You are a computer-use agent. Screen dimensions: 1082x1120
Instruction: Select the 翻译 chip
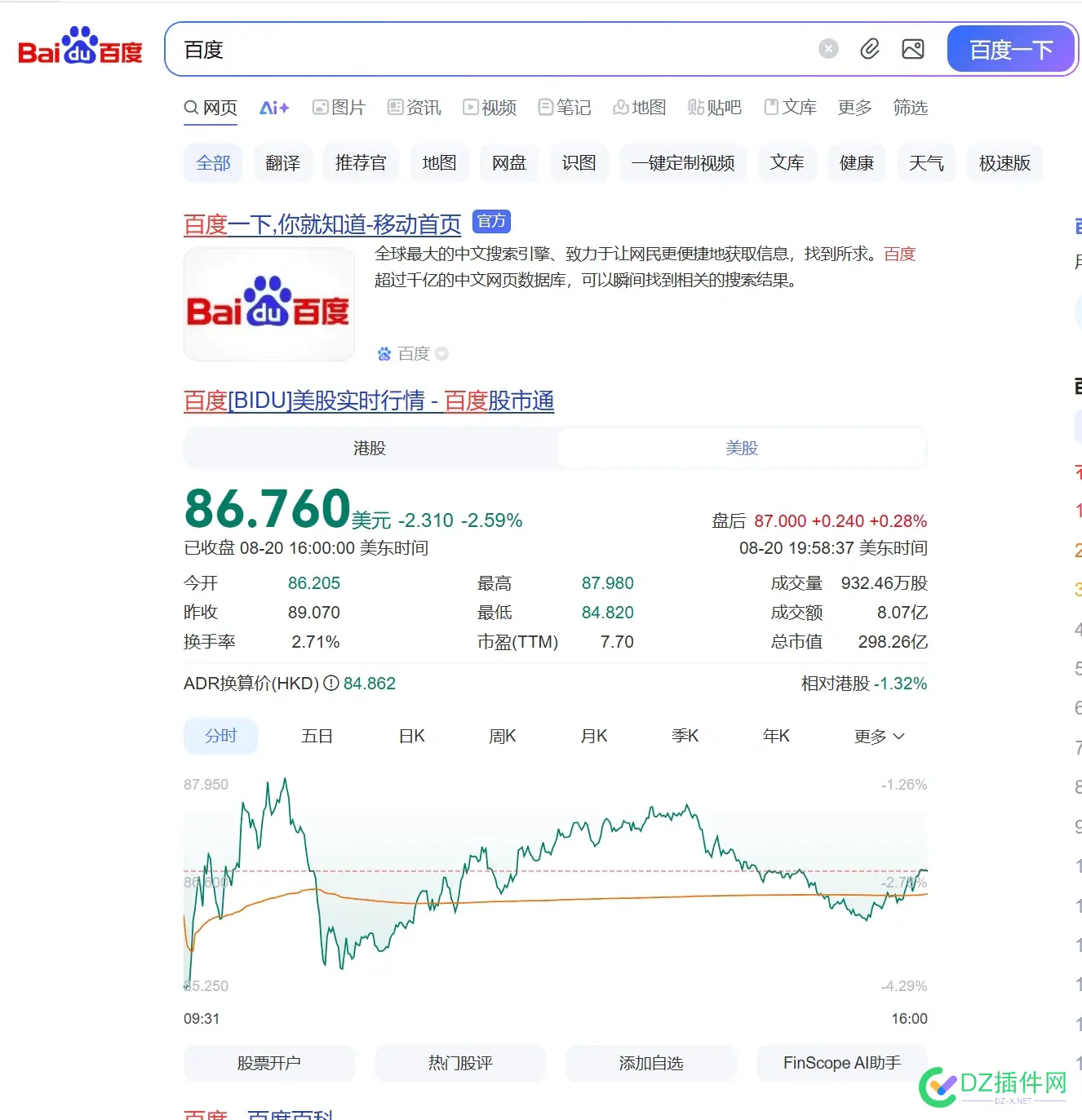click(282, 163)
